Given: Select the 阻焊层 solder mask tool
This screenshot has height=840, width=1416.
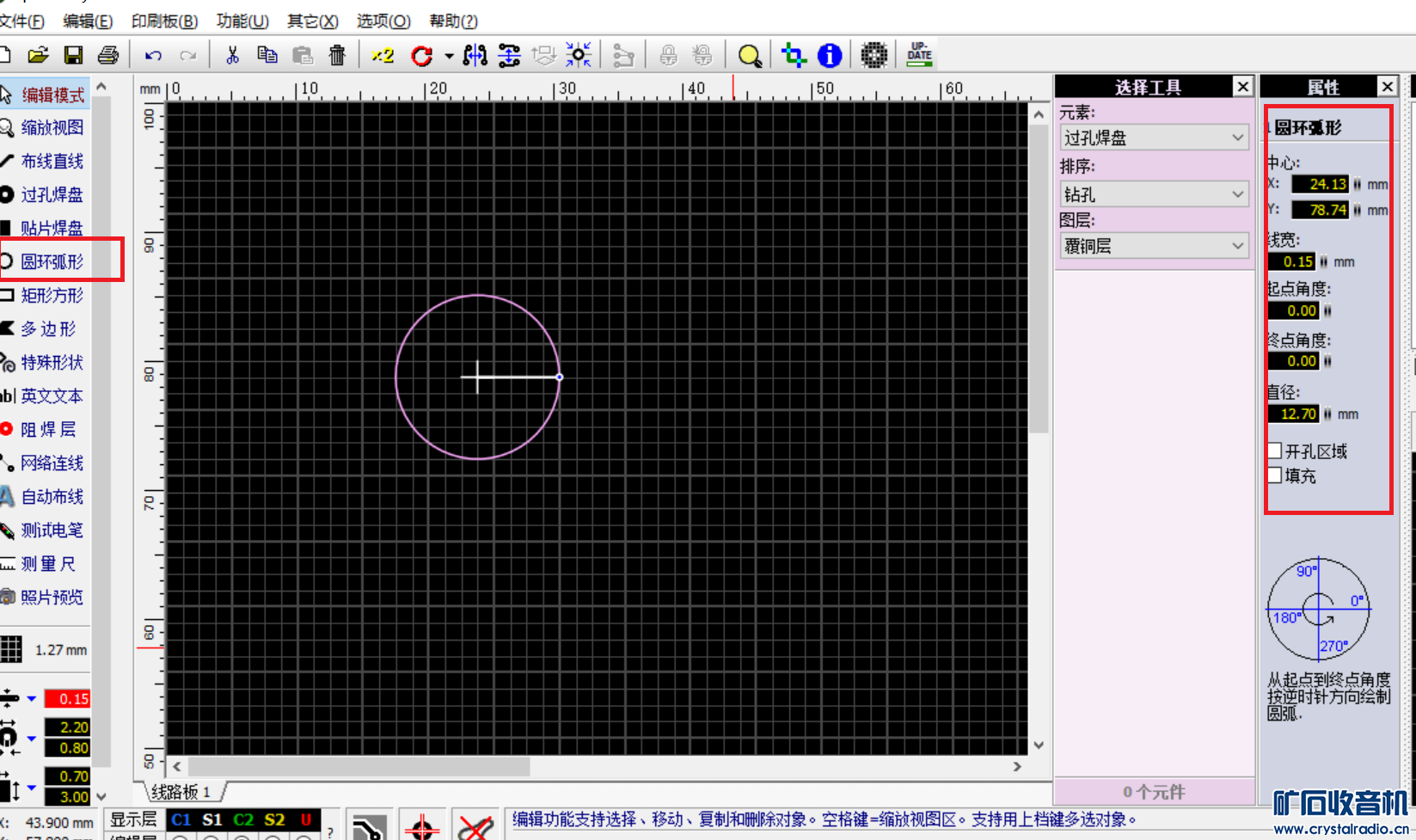Looking at the screenshot, I should tap(45, 430).
